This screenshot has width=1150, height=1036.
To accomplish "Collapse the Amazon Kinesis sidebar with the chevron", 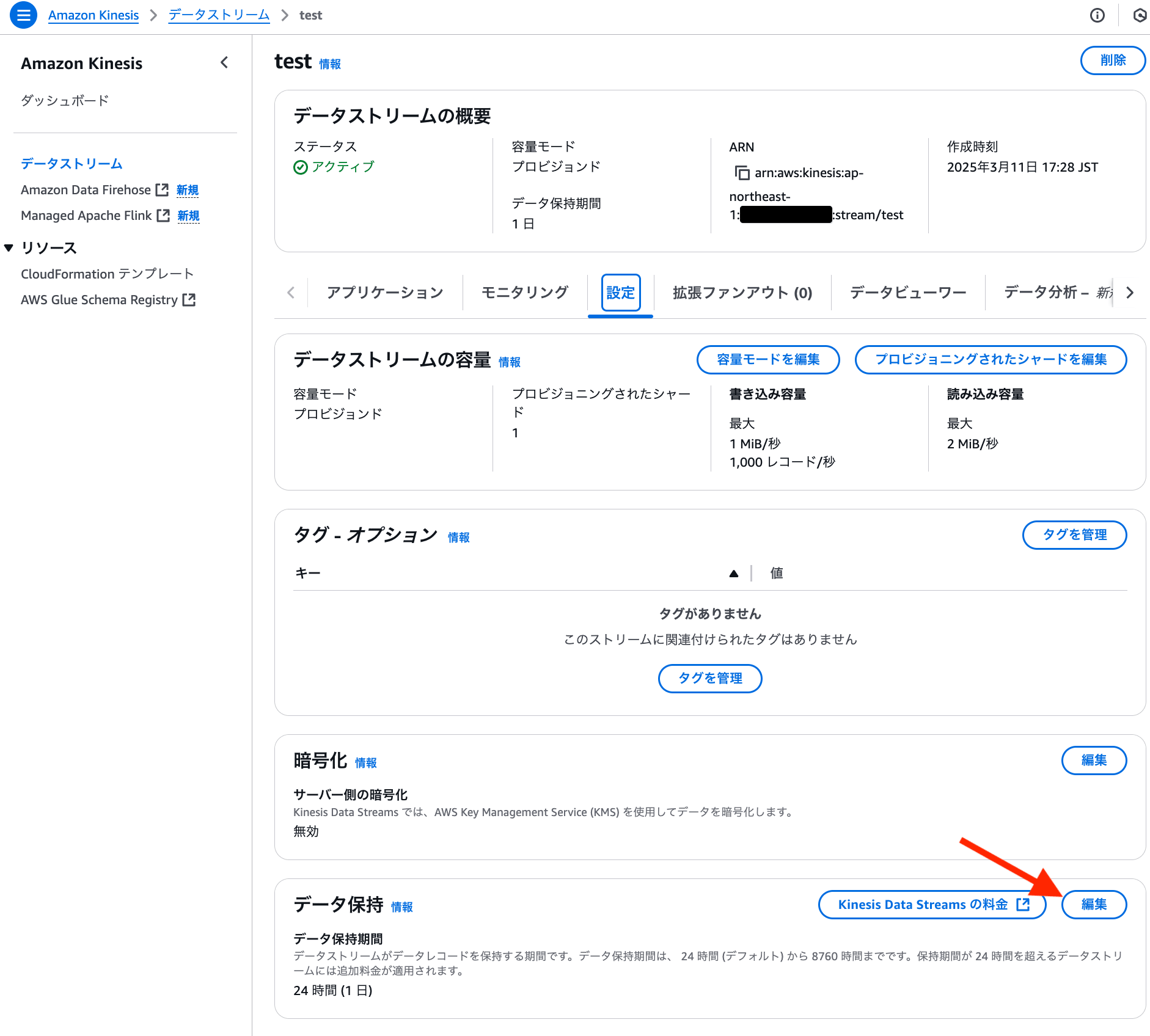I will click(224, 62).
